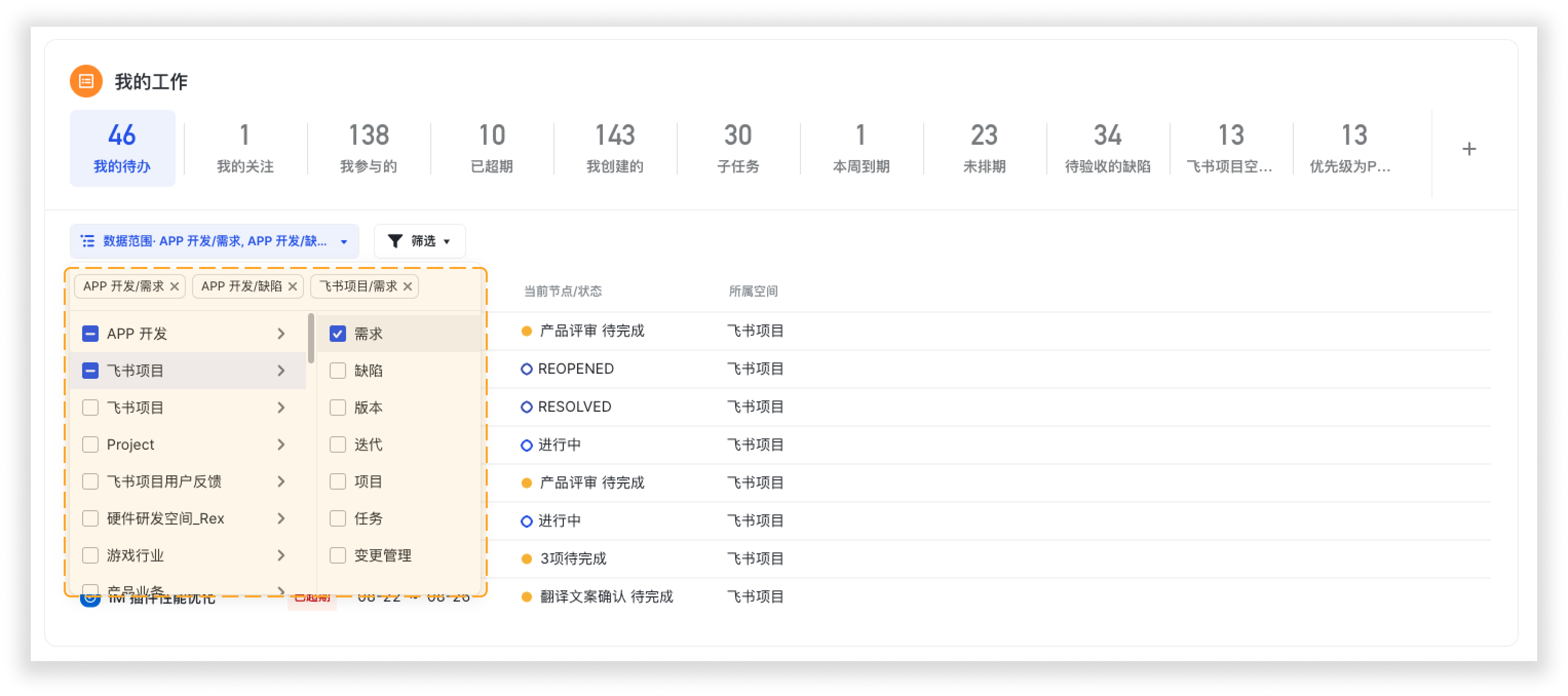Expand the unchecked 飞书项目 row chevron
This screenshot has width=1568, height=696.
click(281, 408)
